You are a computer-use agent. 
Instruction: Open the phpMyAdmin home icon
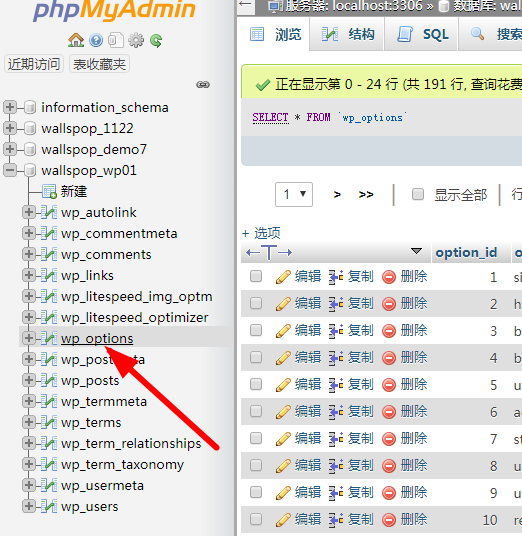[76, 40]
